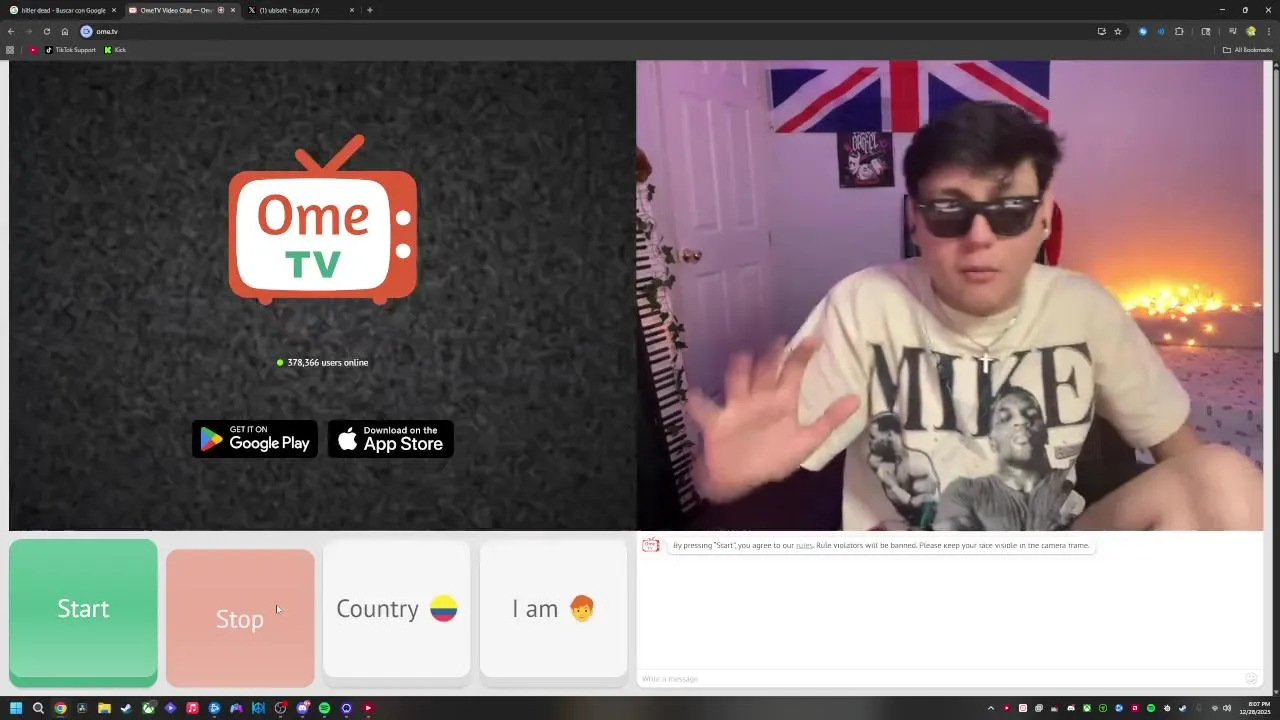The width and height of the screenshot is (1280, 720).
Task: Click the green Start chat button
Action: (83, 612)
